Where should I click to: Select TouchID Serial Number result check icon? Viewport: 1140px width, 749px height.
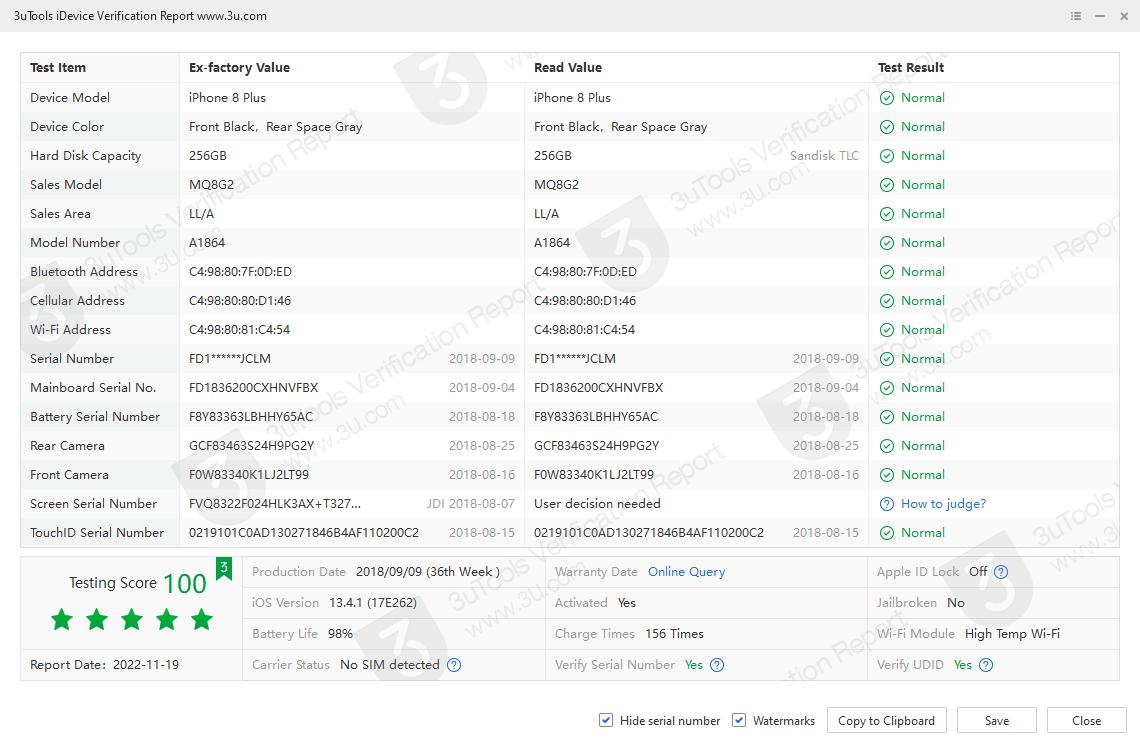[887, 533]
